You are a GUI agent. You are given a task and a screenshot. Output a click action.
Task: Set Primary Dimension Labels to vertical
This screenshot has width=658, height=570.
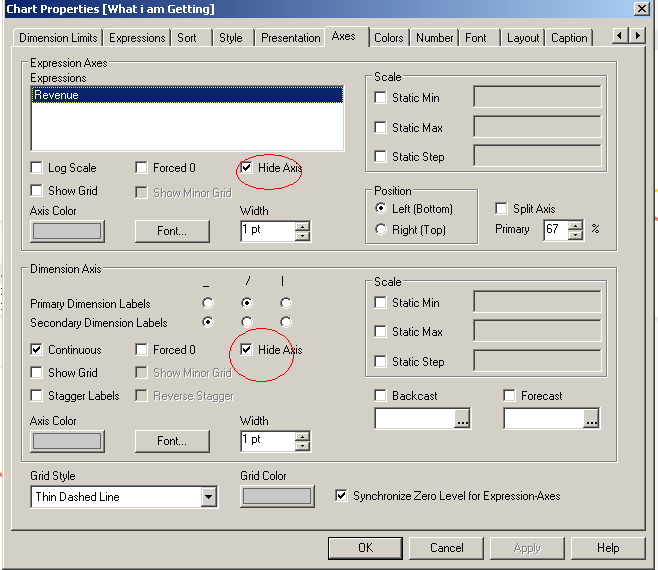[x=286, y=303]
